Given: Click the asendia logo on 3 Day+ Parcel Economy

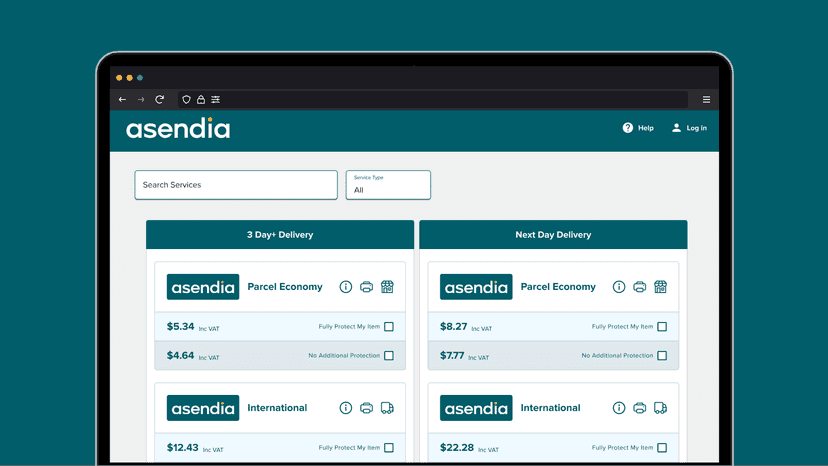Looking at the screenshot, I should coord(203,287).
